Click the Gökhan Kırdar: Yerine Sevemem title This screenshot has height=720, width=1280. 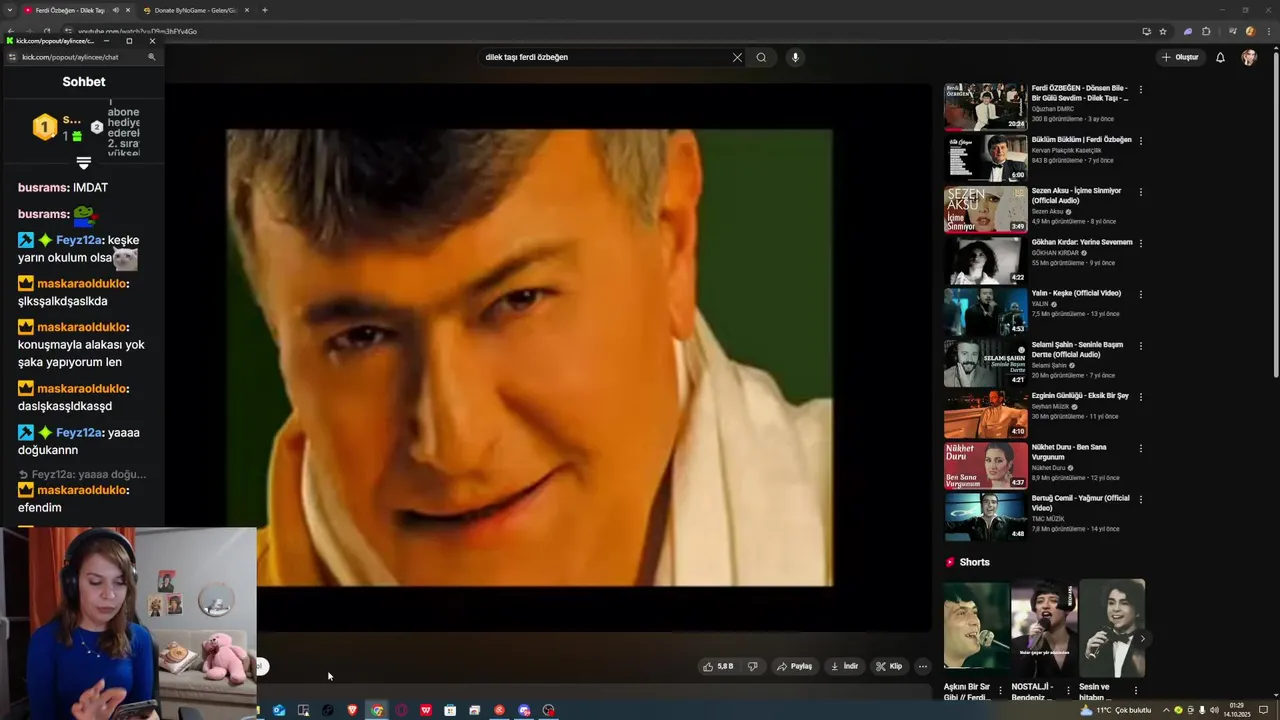(1082, 242)
